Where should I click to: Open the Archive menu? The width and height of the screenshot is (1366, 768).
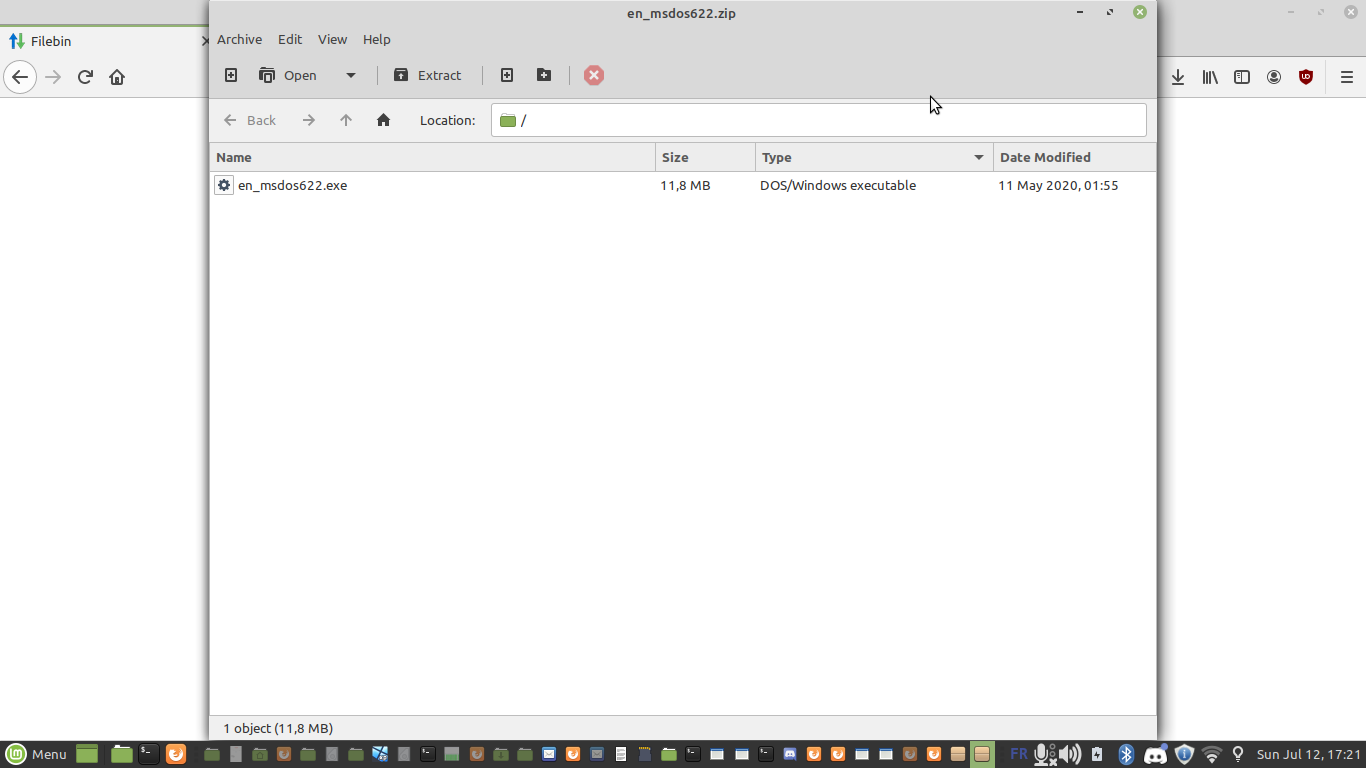tap(239, 39)
